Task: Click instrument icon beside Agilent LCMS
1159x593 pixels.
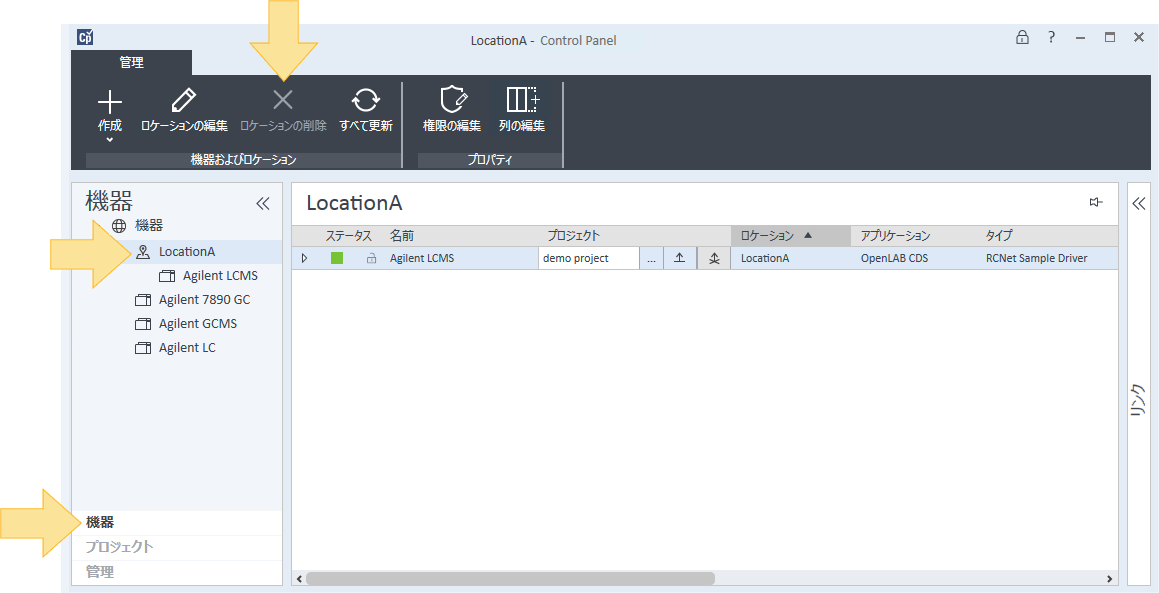Action: (167, 276)
